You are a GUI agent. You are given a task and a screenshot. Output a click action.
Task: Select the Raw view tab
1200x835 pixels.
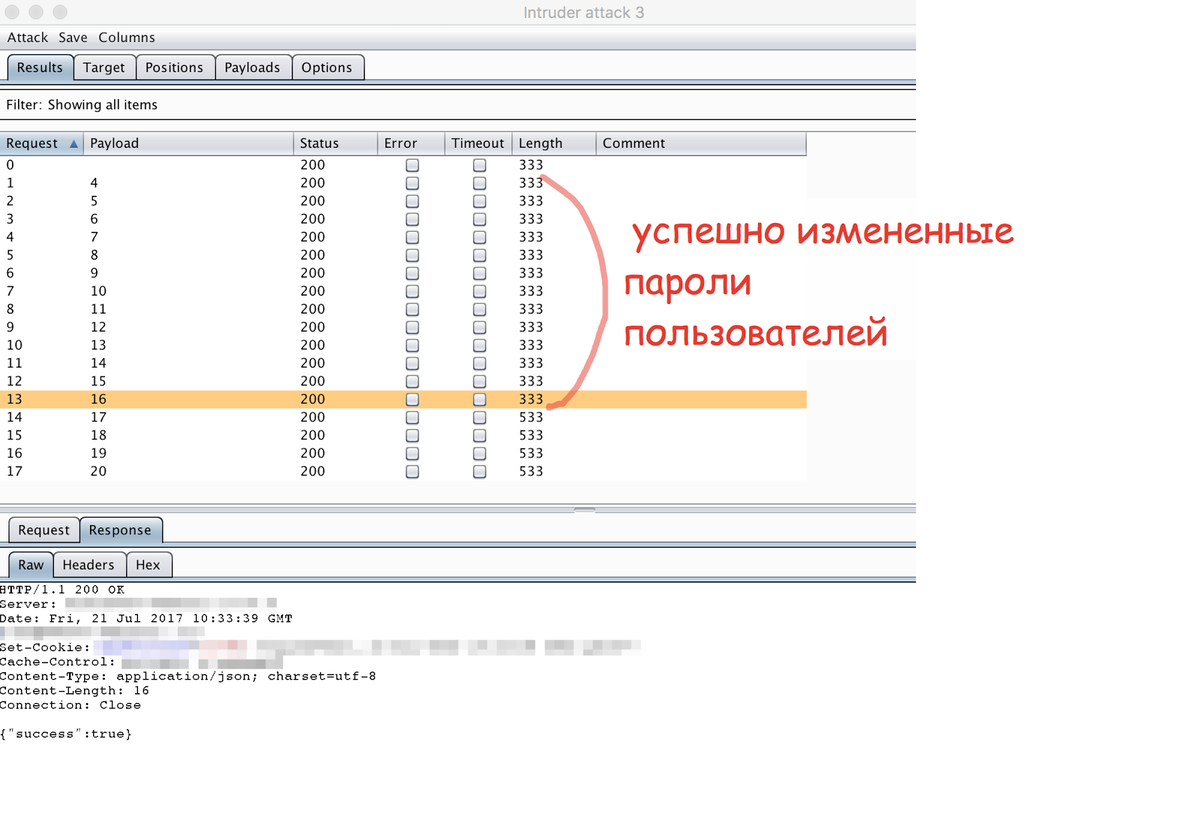31,565
